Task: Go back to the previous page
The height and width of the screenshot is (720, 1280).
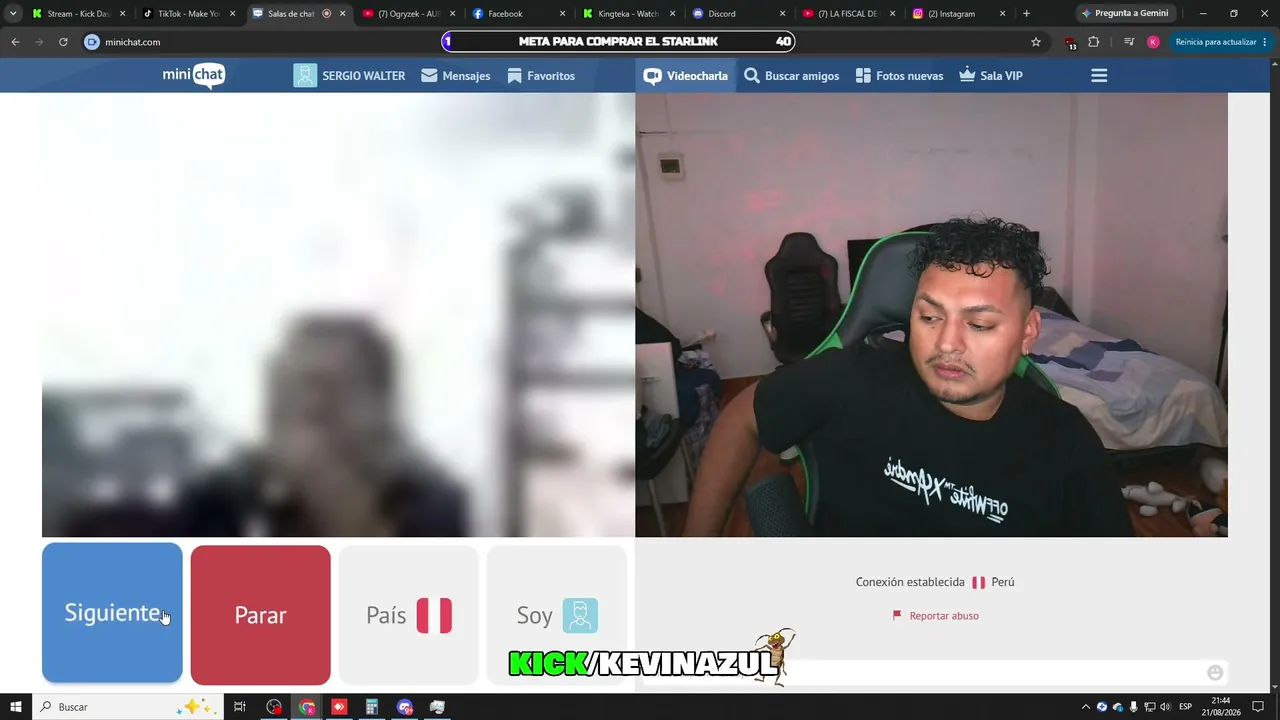Action: 15,42
